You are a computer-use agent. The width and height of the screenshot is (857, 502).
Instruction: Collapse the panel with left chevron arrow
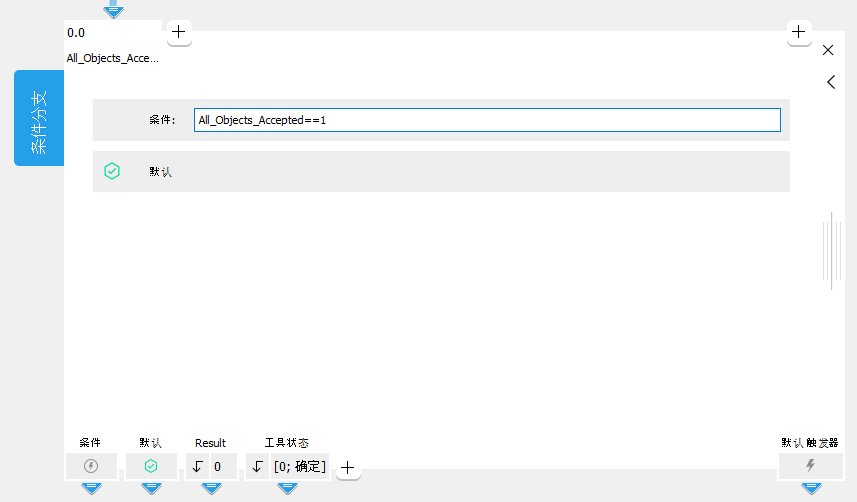[x=830, y=82]
